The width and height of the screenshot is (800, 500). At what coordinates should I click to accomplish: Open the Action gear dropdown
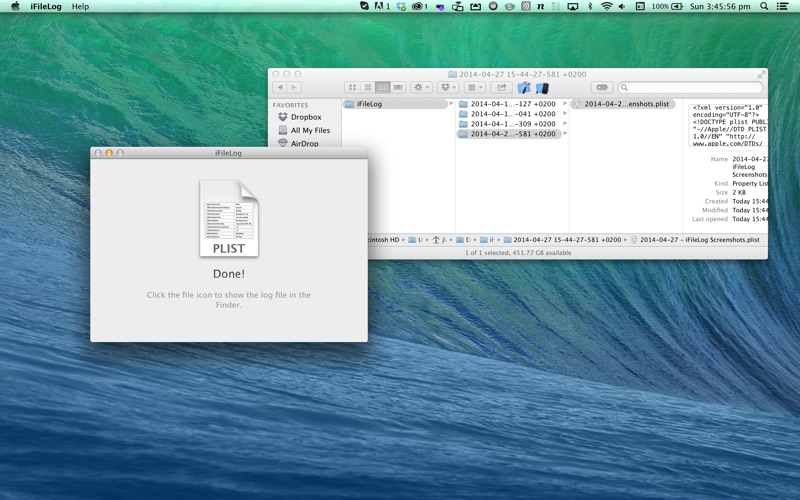pyautogui.click(x=421, y=88)
